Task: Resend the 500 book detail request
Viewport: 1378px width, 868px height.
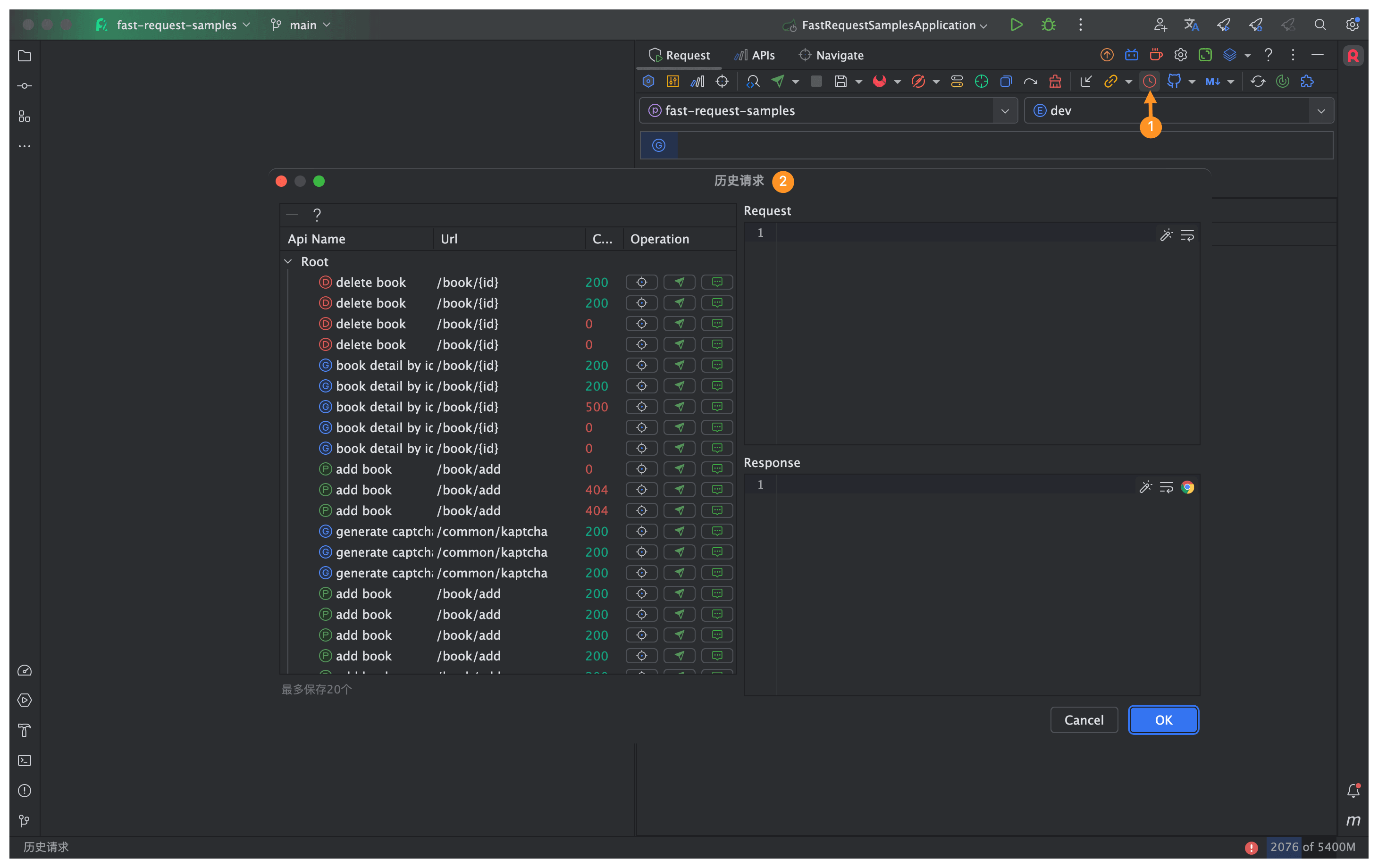Action: coord(679,407)
